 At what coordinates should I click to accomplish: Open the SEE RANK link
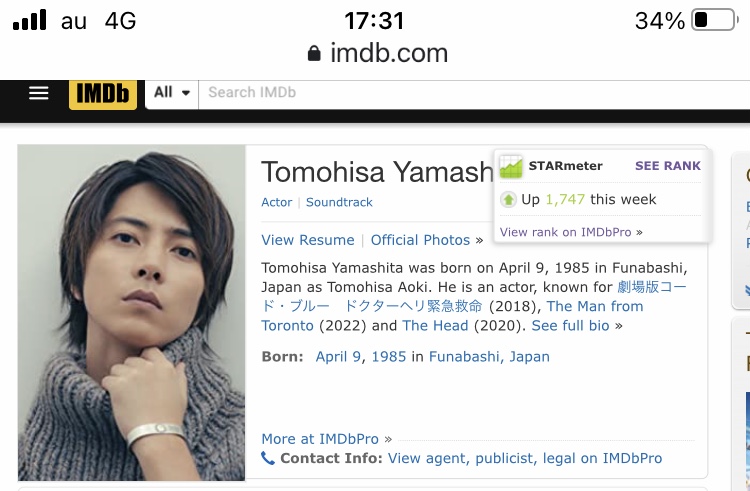click(x=668, y=166)
